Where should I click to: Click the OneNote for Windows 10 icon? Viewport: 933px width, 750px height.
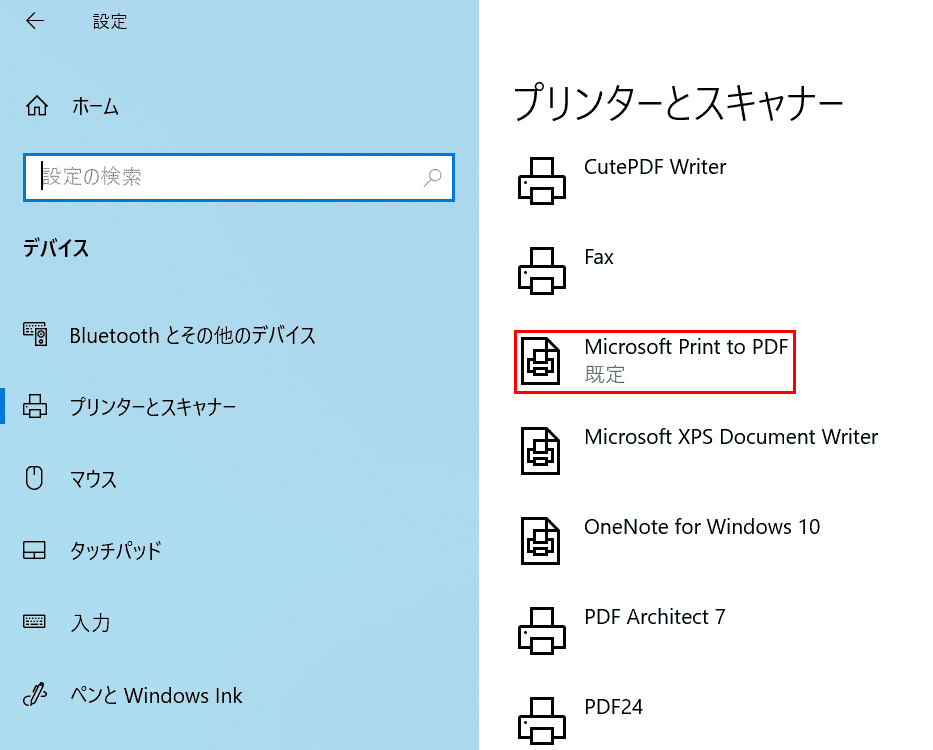tap(540, 540)
